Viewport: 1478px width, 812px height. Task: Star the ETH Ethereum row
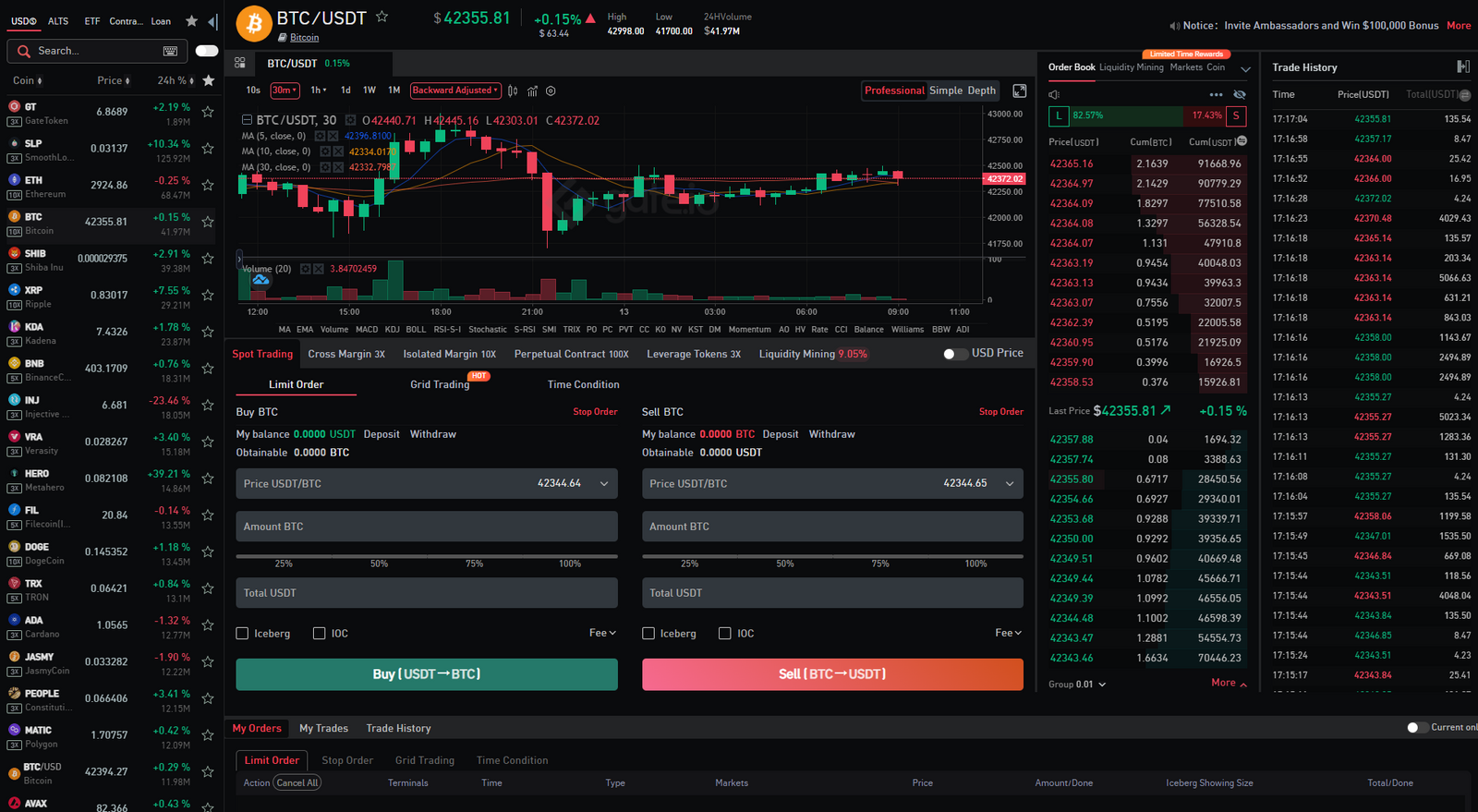point(208,185)
